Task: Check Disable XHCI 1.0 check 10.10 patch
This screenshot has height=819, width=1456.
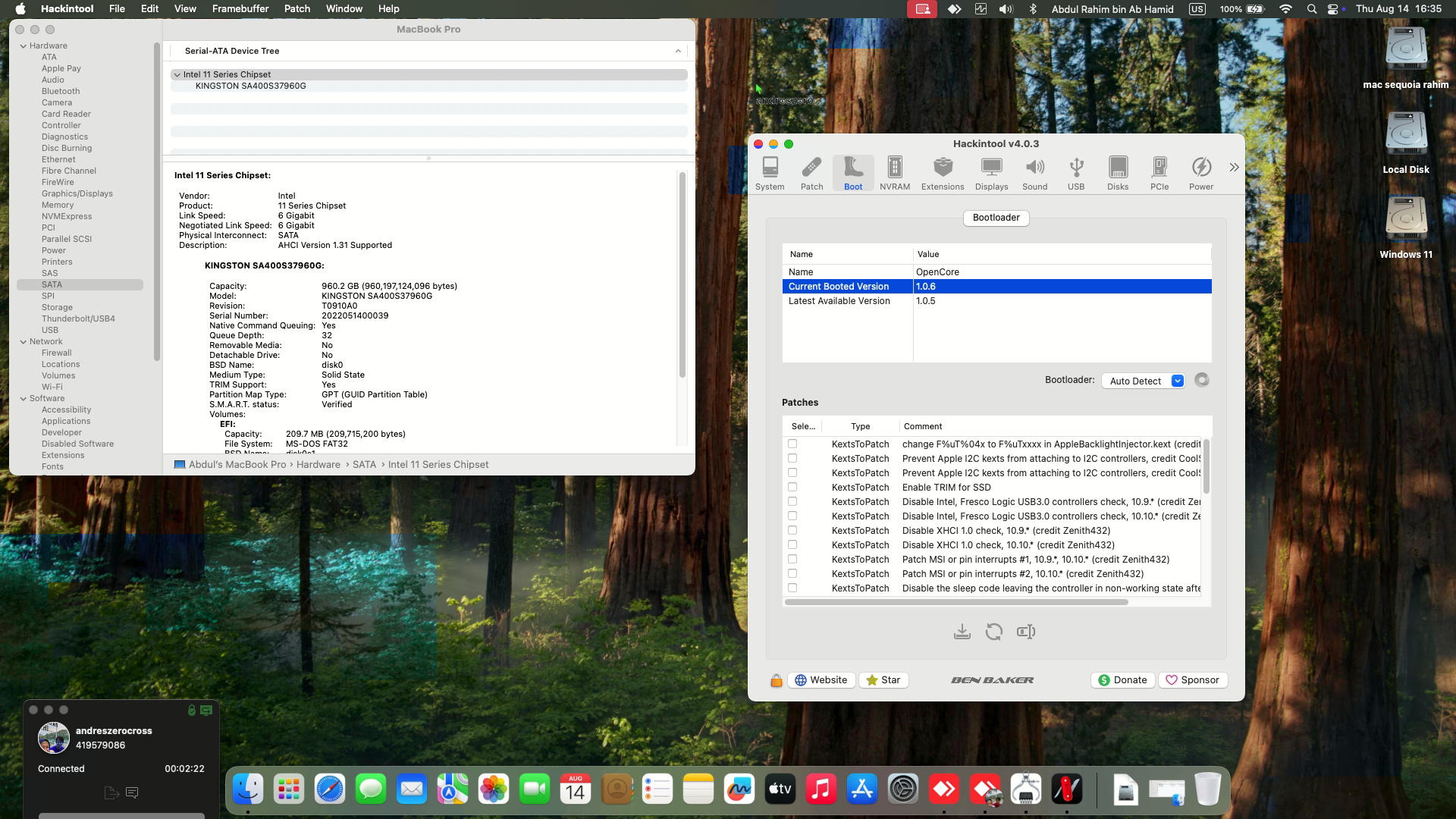Action: pos(792,544)
